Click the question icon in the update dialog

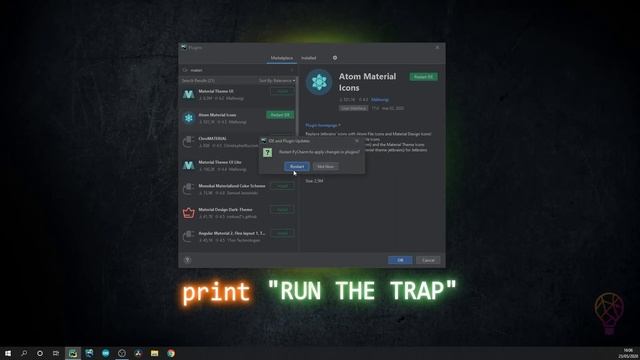[267, 153]
